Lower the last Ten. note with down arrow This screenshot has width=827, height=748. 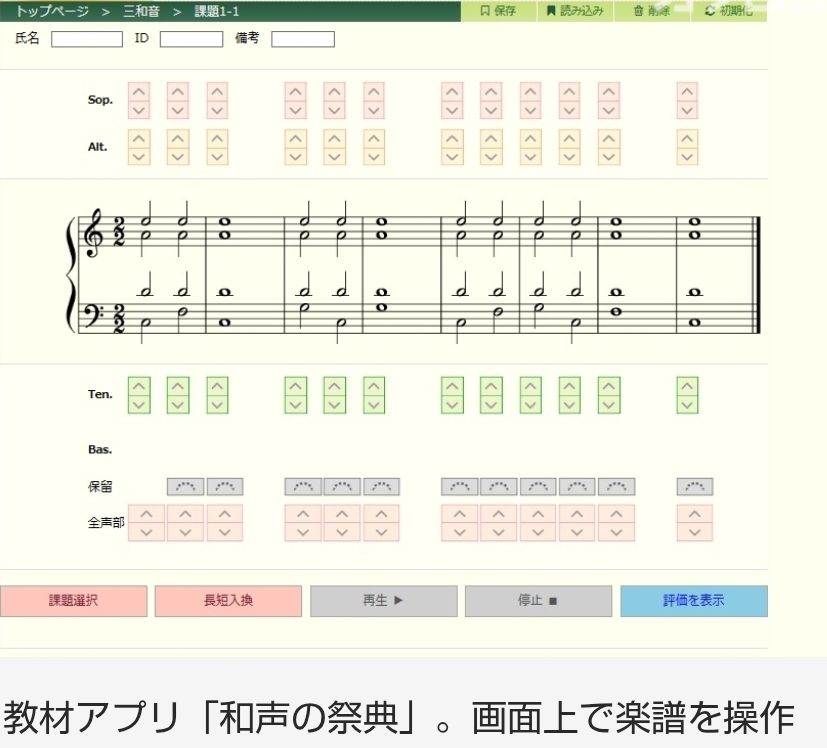pyautogui.click(x=687, y=404)
